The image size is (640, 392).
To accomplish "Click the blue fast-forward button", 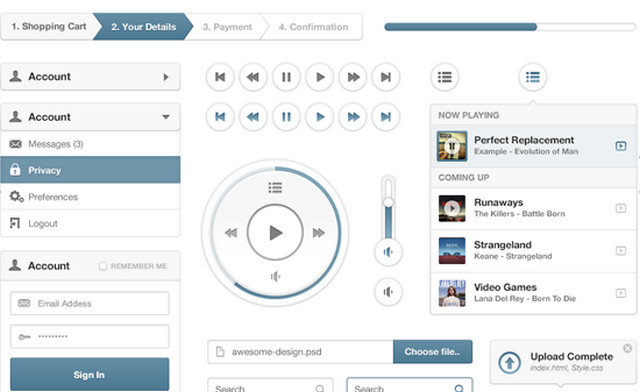I will pyautogui.click(x=353, y=117).
